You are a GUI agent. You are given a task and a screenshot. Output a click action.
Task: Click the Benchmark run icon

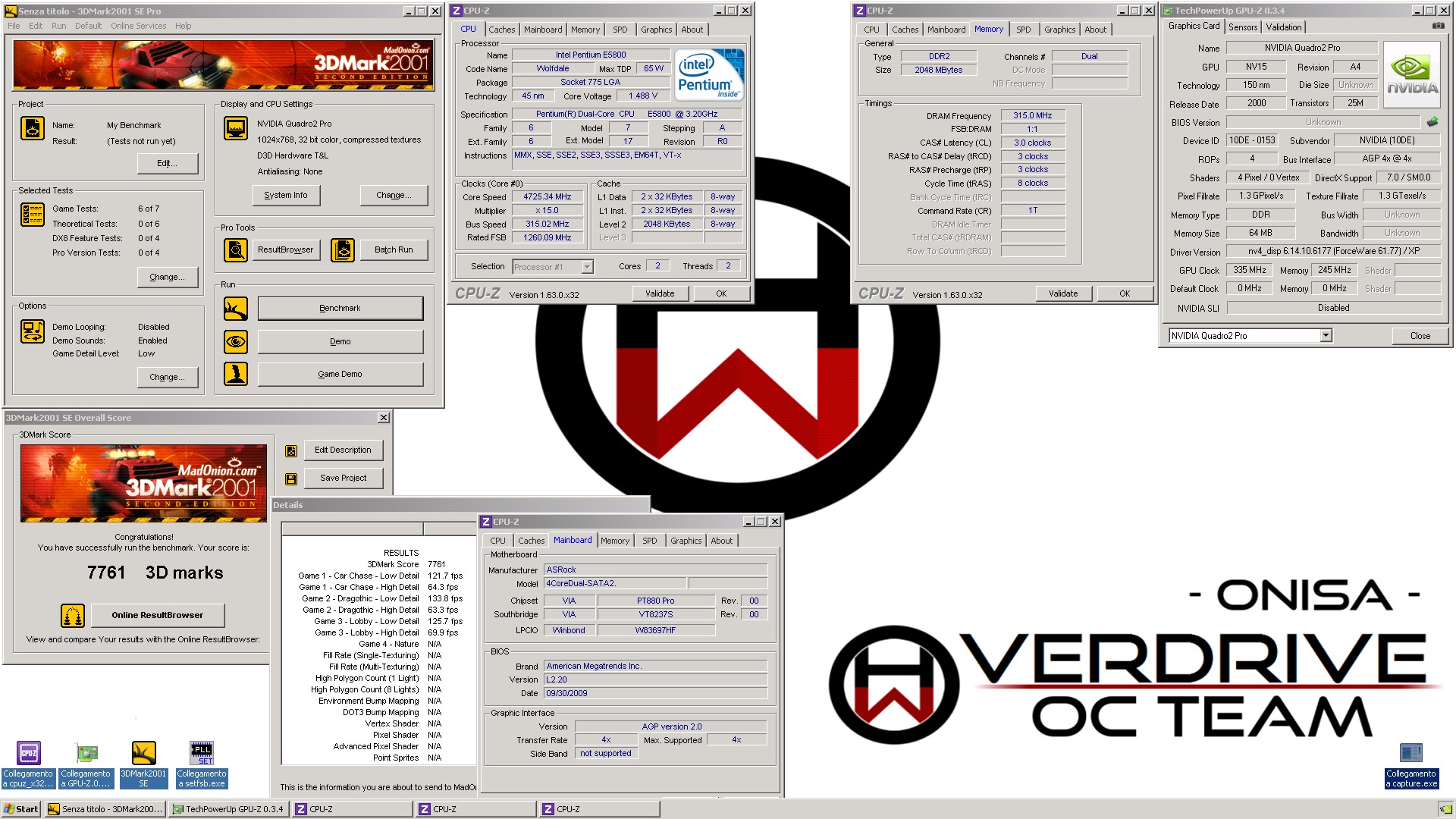coord(236,309)
